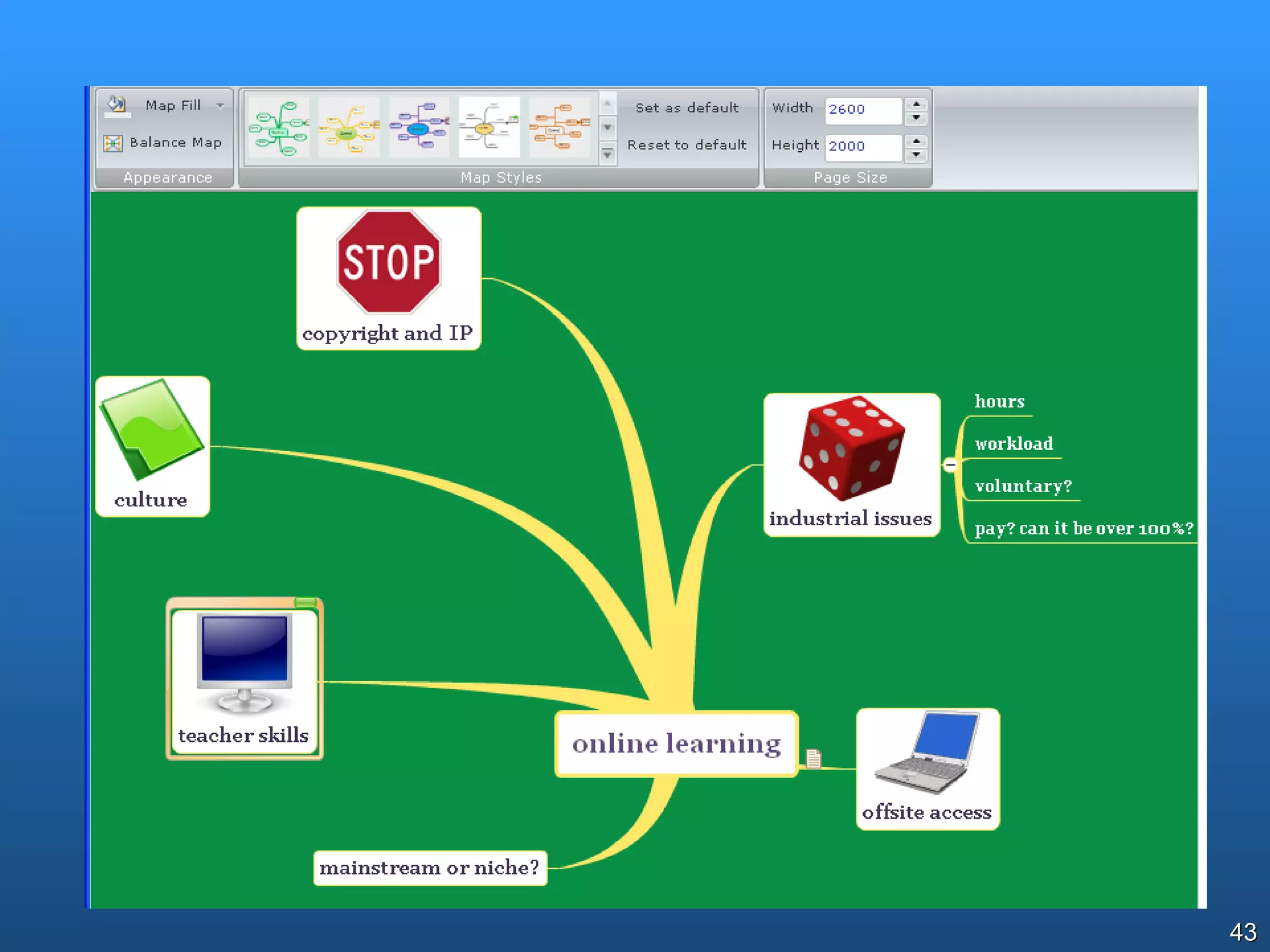
Task: Select the offsite access laptop node
Action: [927, 769]
